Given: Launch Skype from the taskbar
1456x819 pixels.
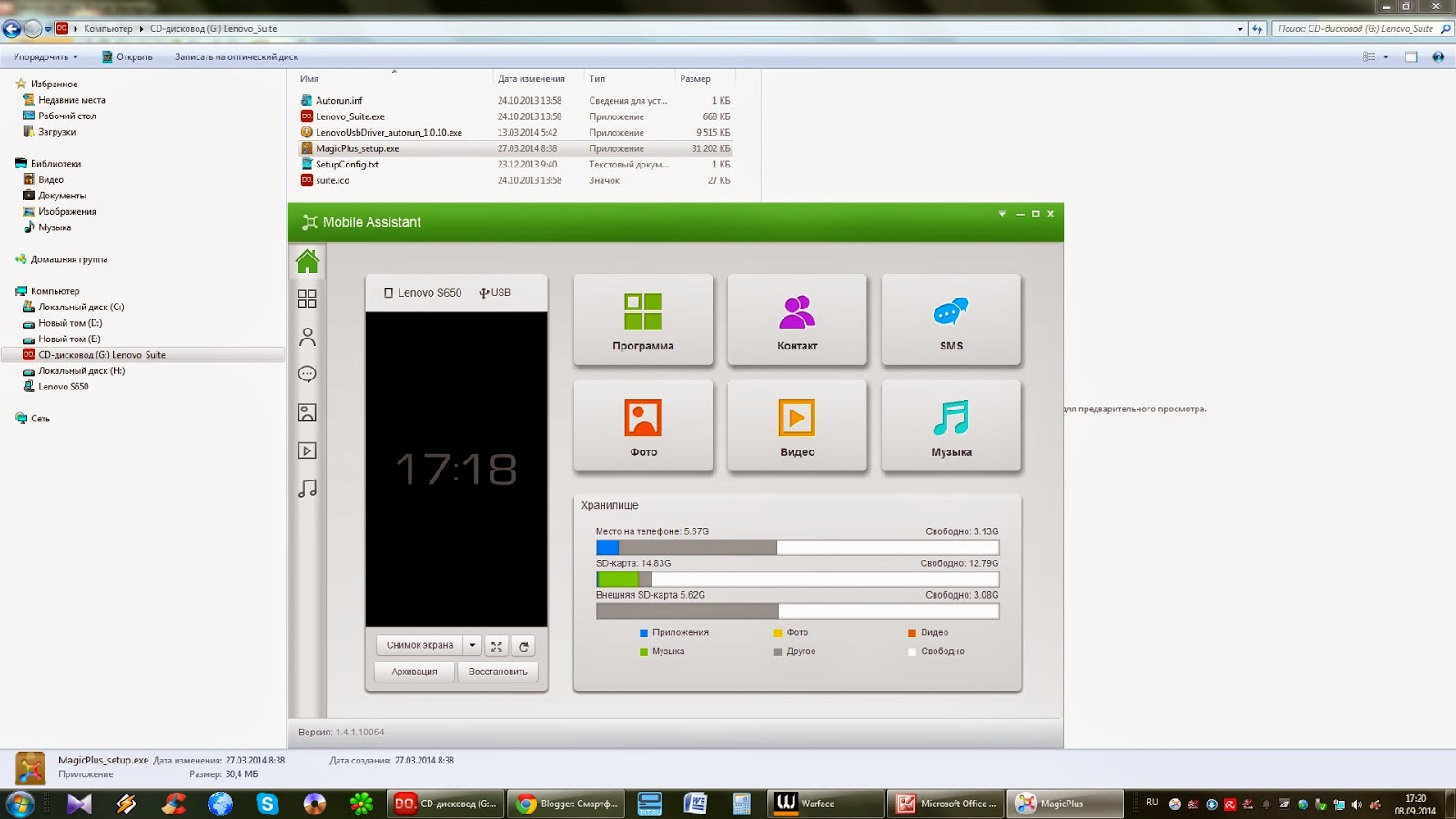Looking at the screenshot, I should pos(267,804).
